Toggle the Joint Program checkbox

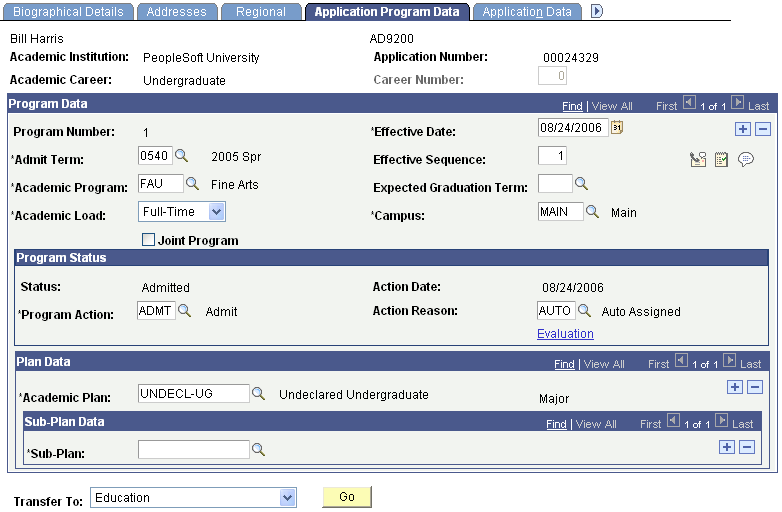pyautogui.click(x=148, y=240)
